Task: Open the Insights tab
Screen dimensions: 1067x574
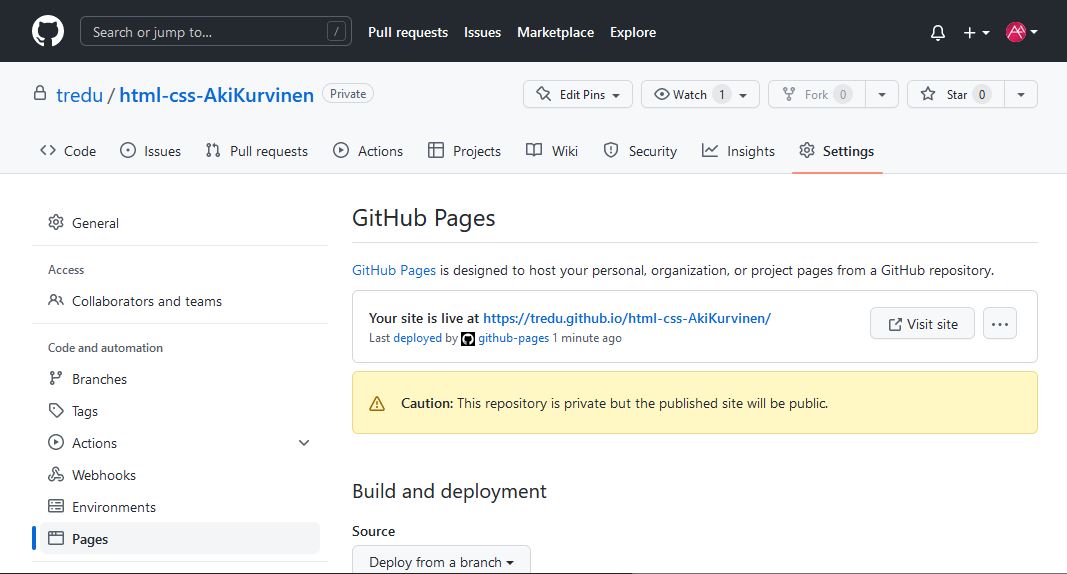Action: tap(738, 151)
